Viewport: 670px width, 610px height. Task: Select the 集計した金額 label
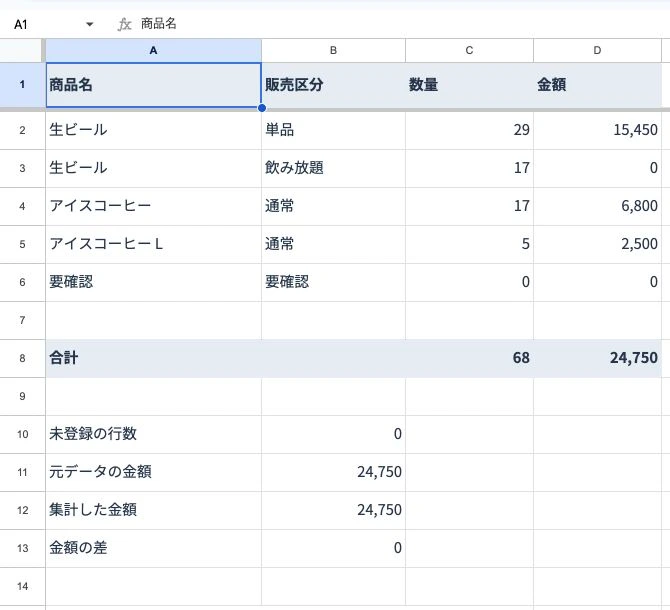[x=153, y=510]
